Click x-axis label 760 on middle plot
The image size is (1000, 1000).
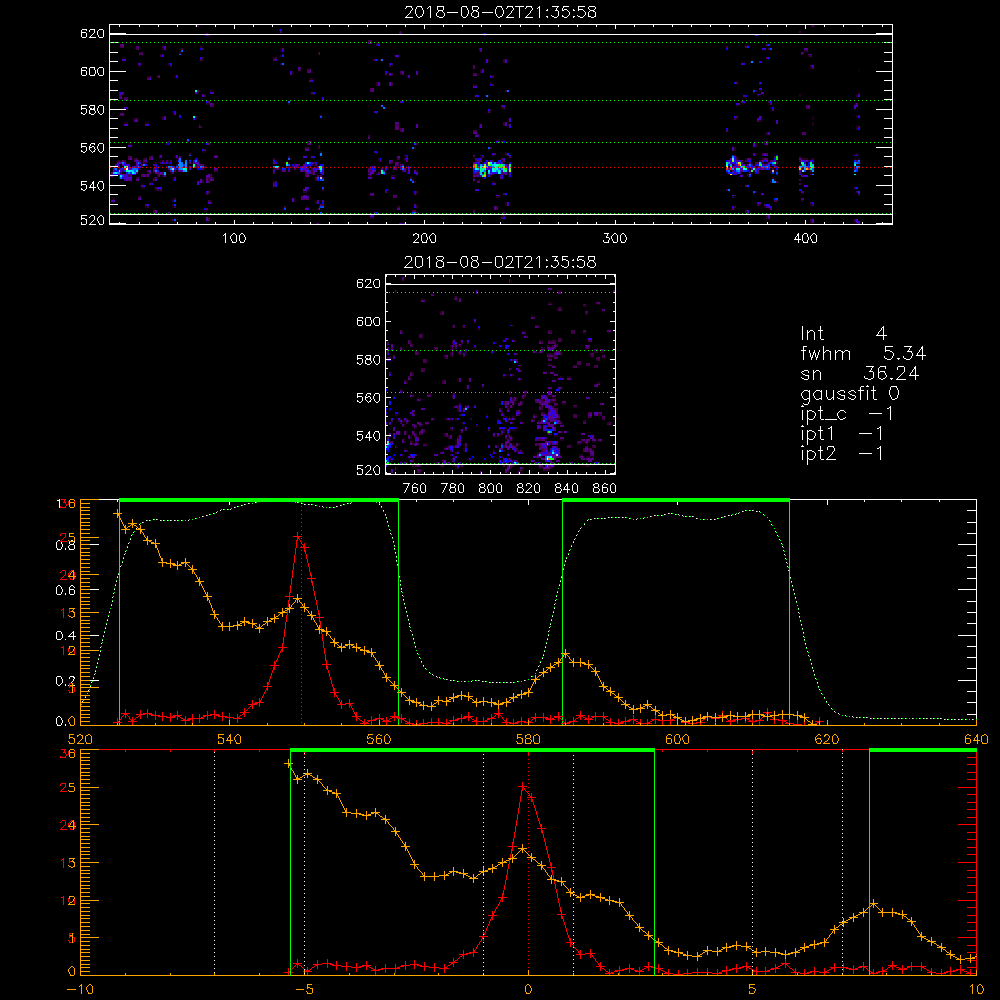pyautogui.click(x=415, y=489)
